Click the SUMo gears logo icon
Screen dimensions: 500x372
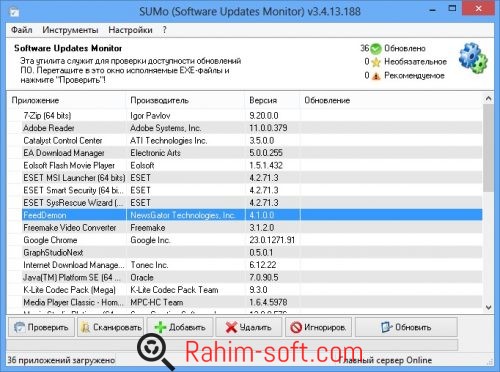pos(473,58)
